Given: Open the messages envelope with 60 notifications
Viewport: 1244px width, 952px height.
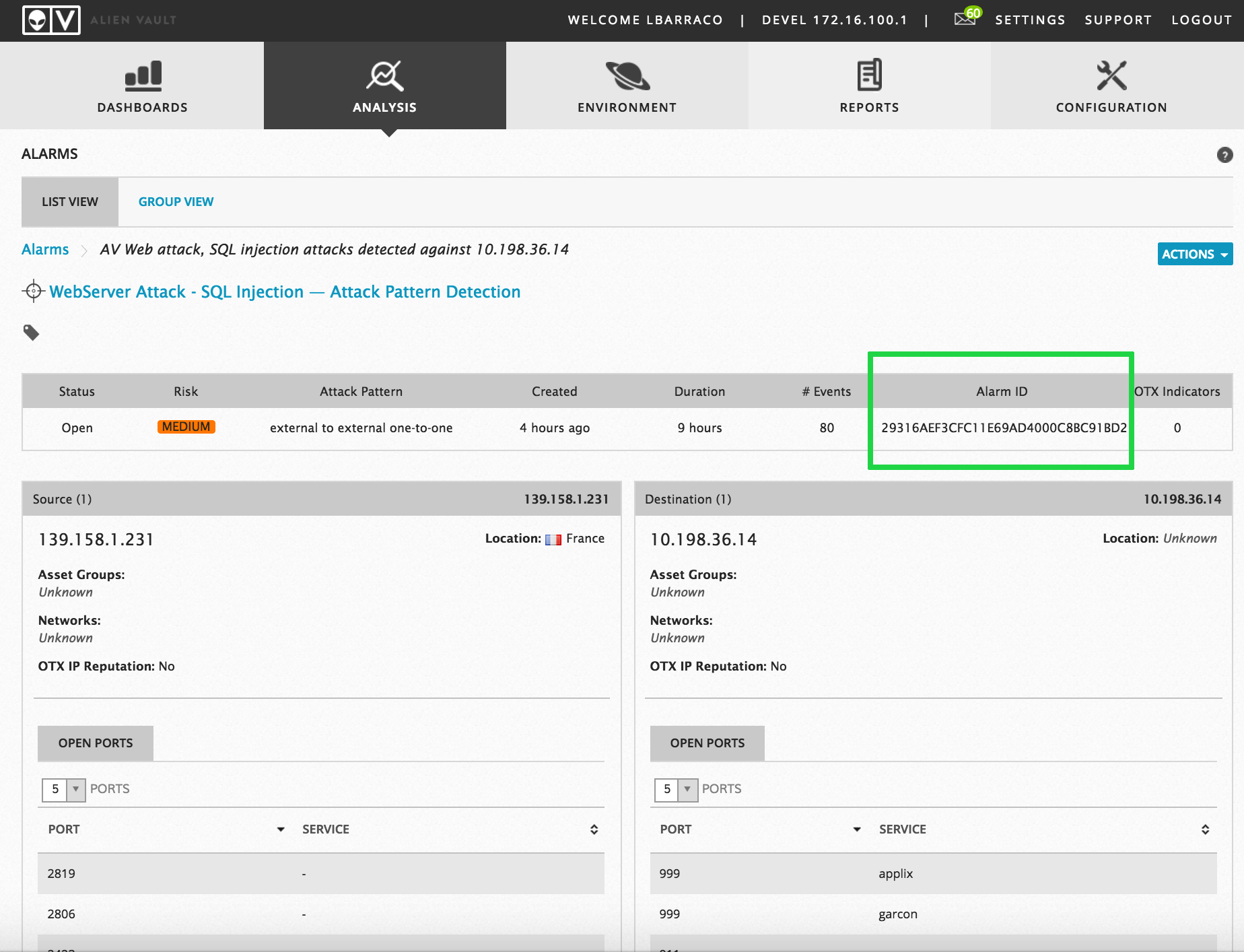Looking at the screenshot, I should 965,19.
